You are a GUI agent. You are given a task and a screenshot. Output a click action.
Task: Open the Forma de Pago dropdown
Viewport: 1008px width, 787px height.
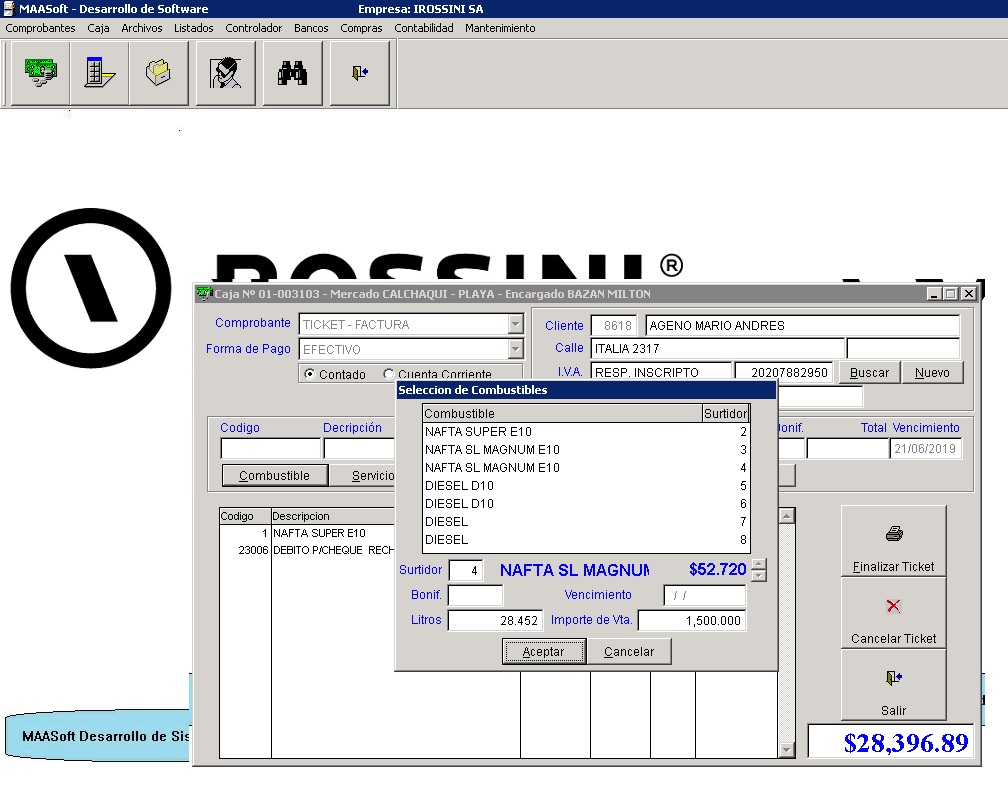click(515, 349)
